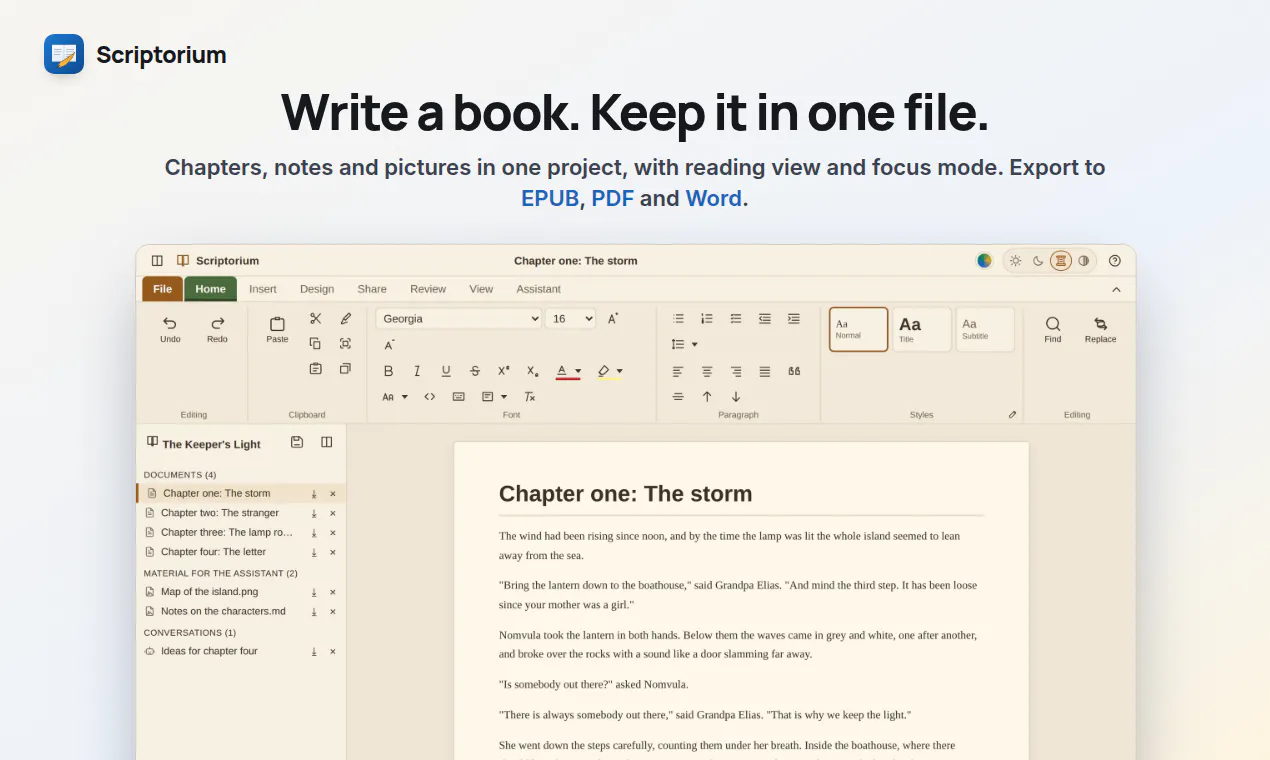Apply superscript formatting
1270x760 pixels.
[x=504, y=371]
